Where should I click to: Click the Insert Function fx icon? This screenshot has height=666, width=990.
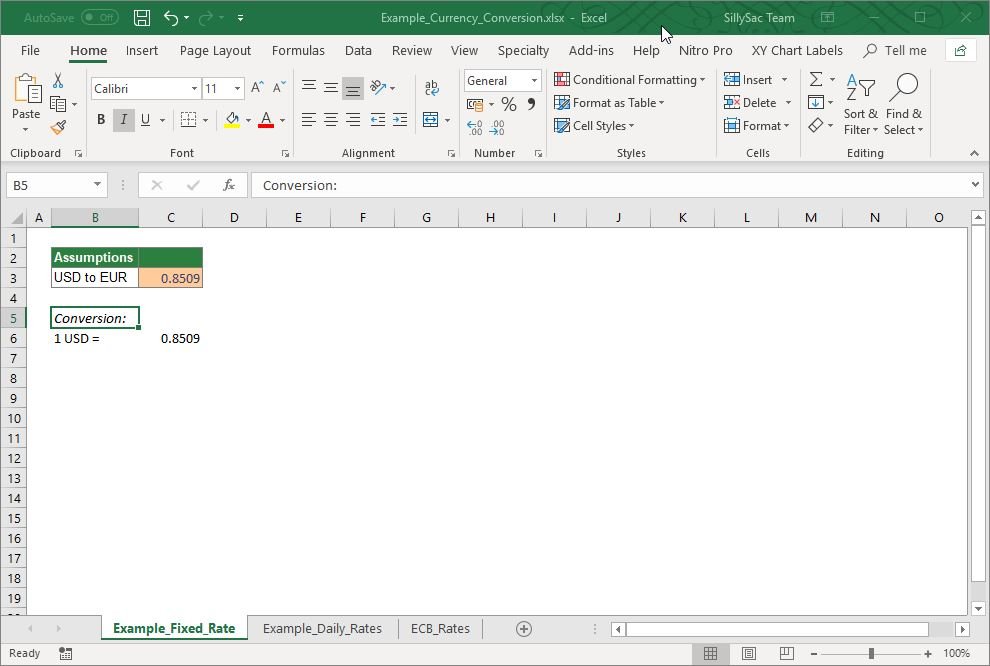[x=229, y=185]
